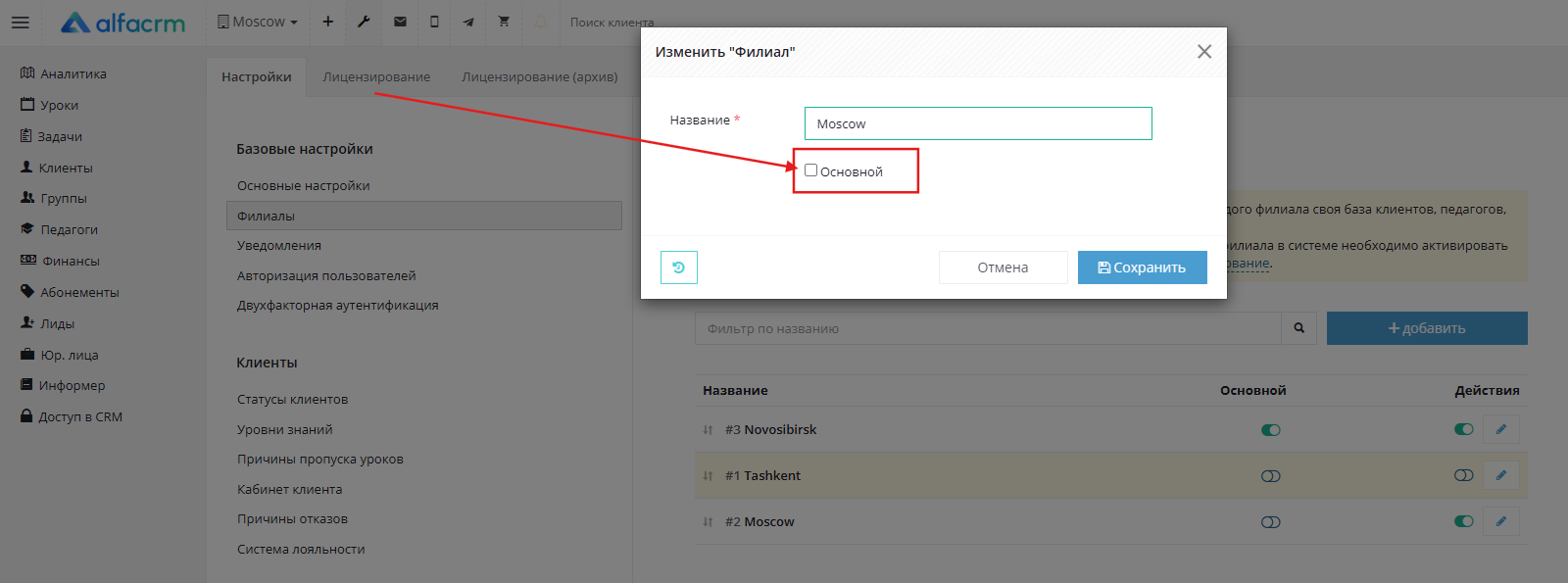Toggle Основной switch for Tashkent
The height and width of the screenshot is (583, 1568).
1270,476
